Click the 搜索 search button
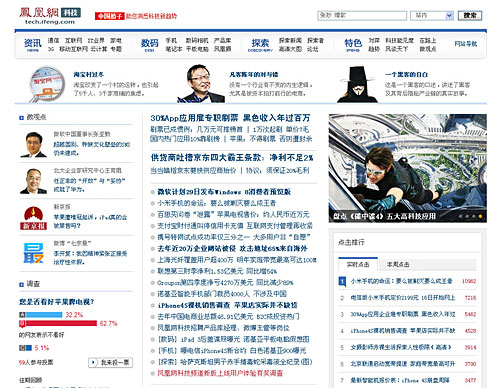 coord(470,15)
